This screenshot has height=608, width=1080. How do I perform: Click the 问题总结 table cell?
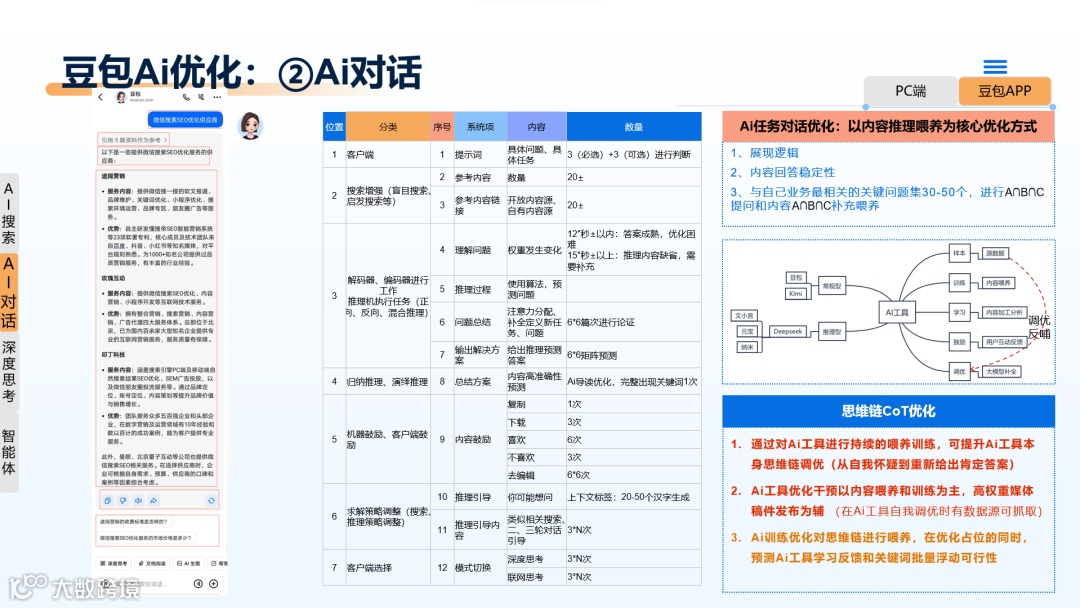[x=480, y=322]
